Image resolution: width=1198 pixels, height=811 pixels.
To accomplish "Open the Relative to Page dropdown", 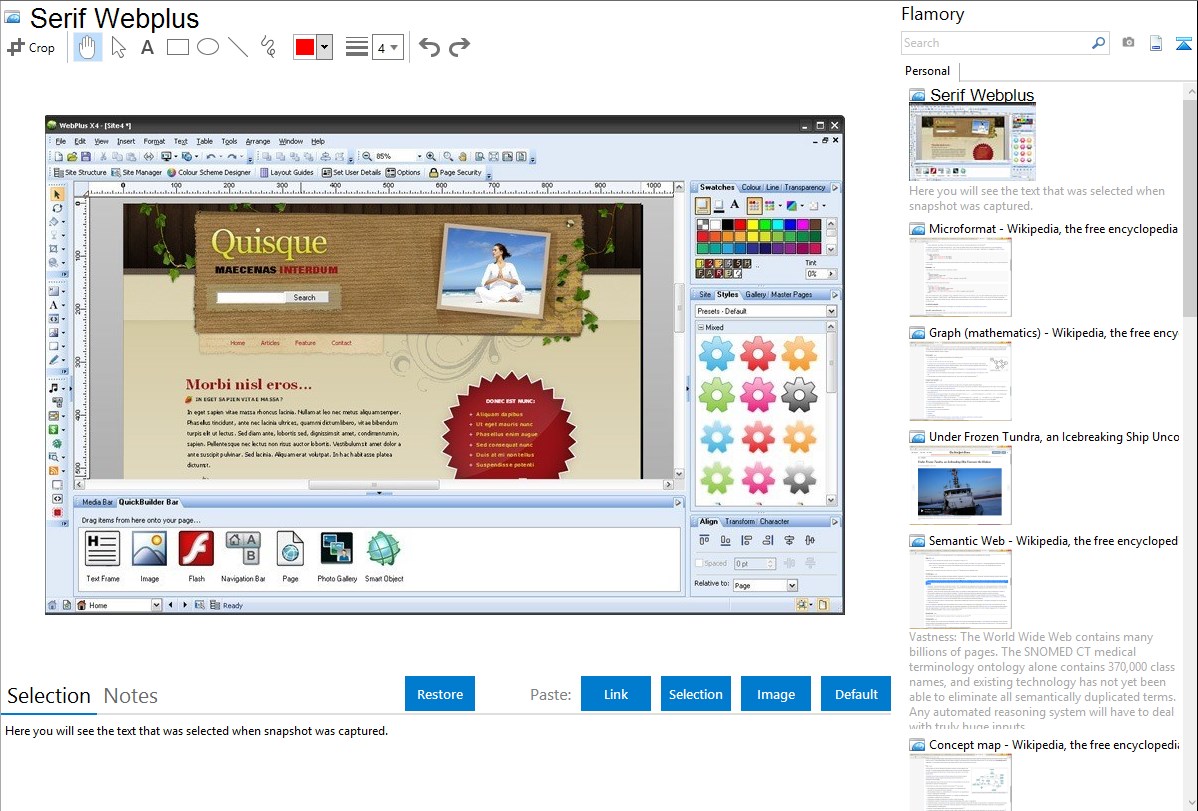I will 765,586.
